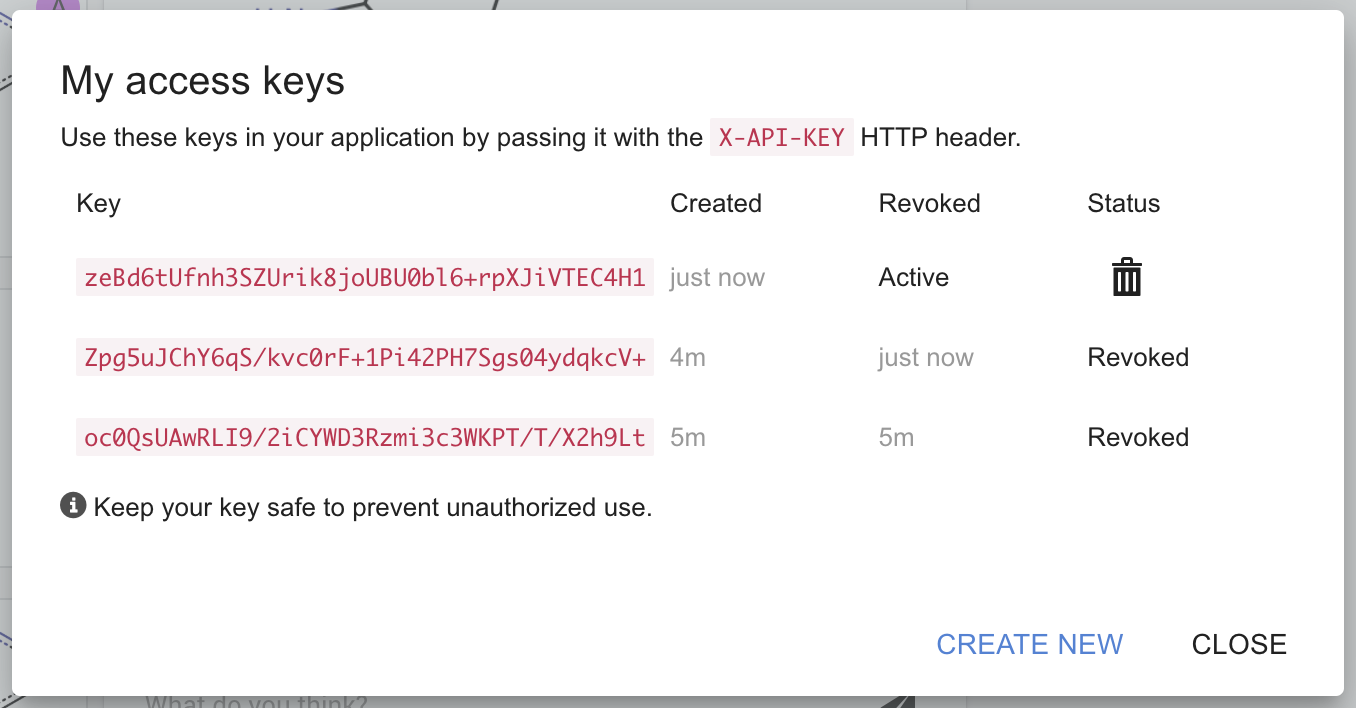The image size is (1356, 708).
Task: Select the active key starting with zeBd6t
Action: click(362, 278)
